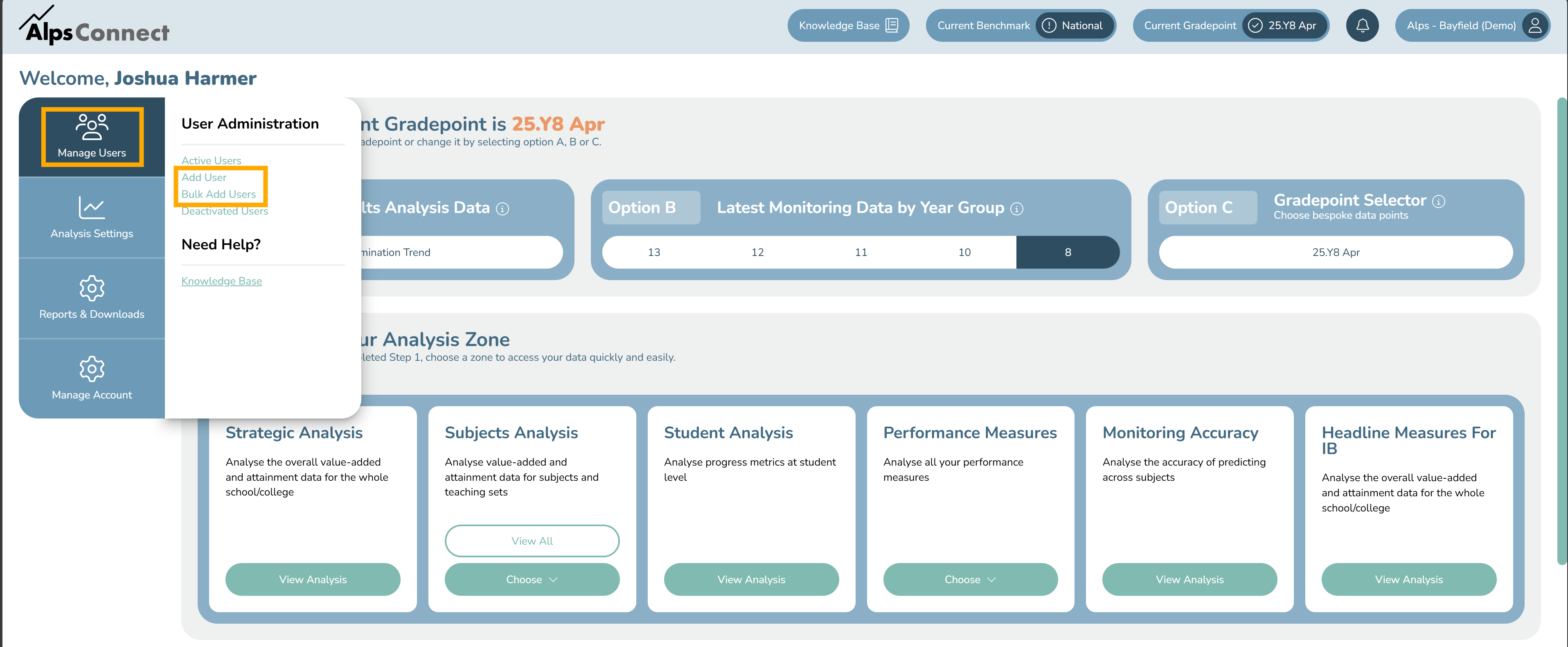
Task: Show info for Gradepoint Selector
Action: (x=1438, y=201)
